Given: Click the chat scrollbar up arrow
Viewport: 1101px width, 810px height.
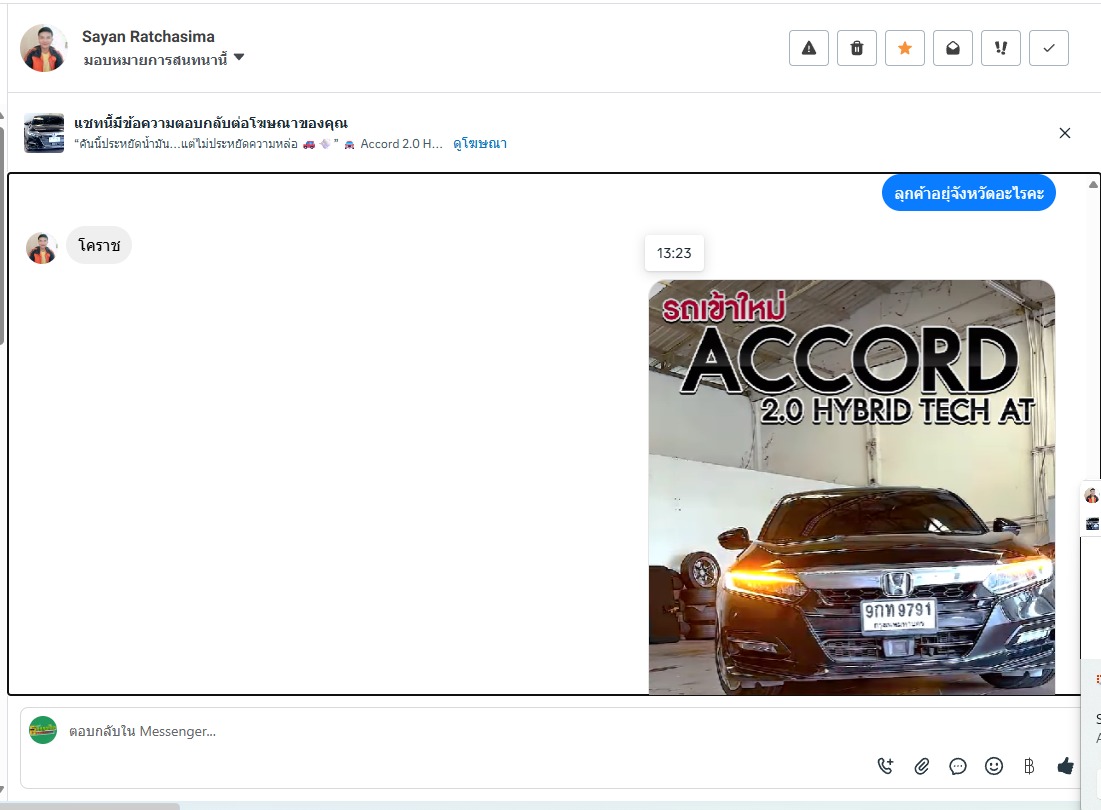Looking at the screenshot, I should [1093, 185].
